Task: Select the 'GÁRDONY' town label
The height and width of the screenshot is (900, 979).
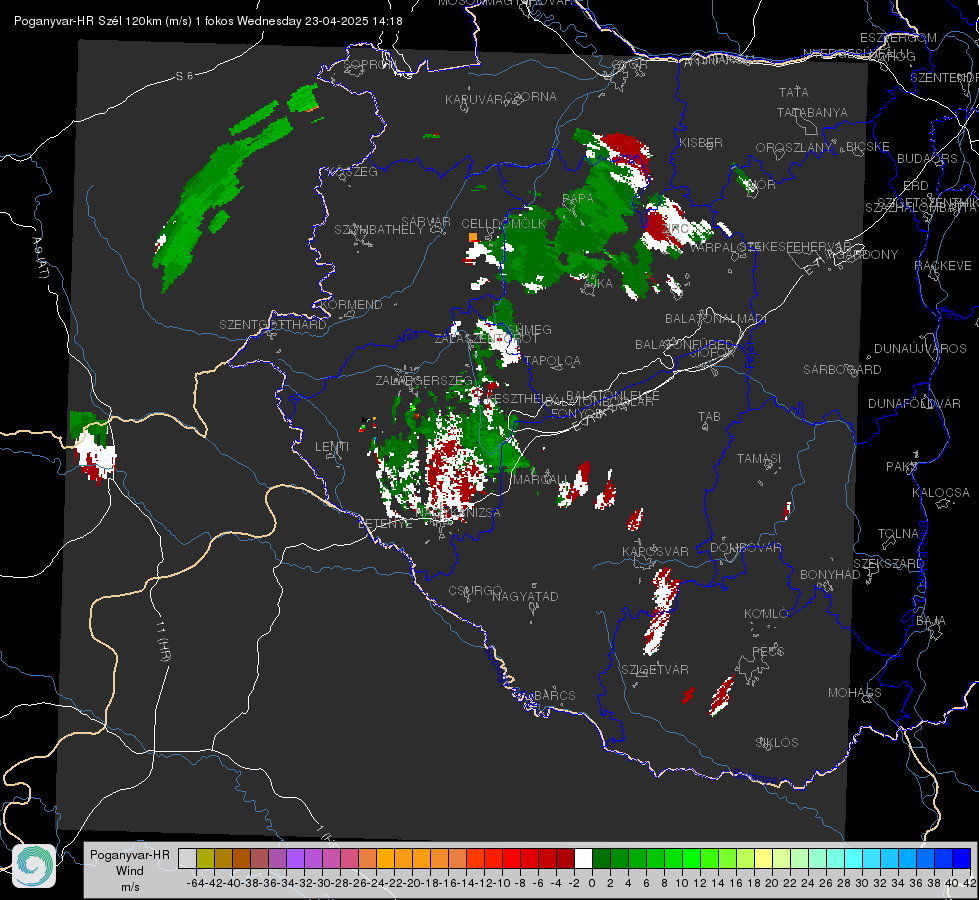Action: 869,255
